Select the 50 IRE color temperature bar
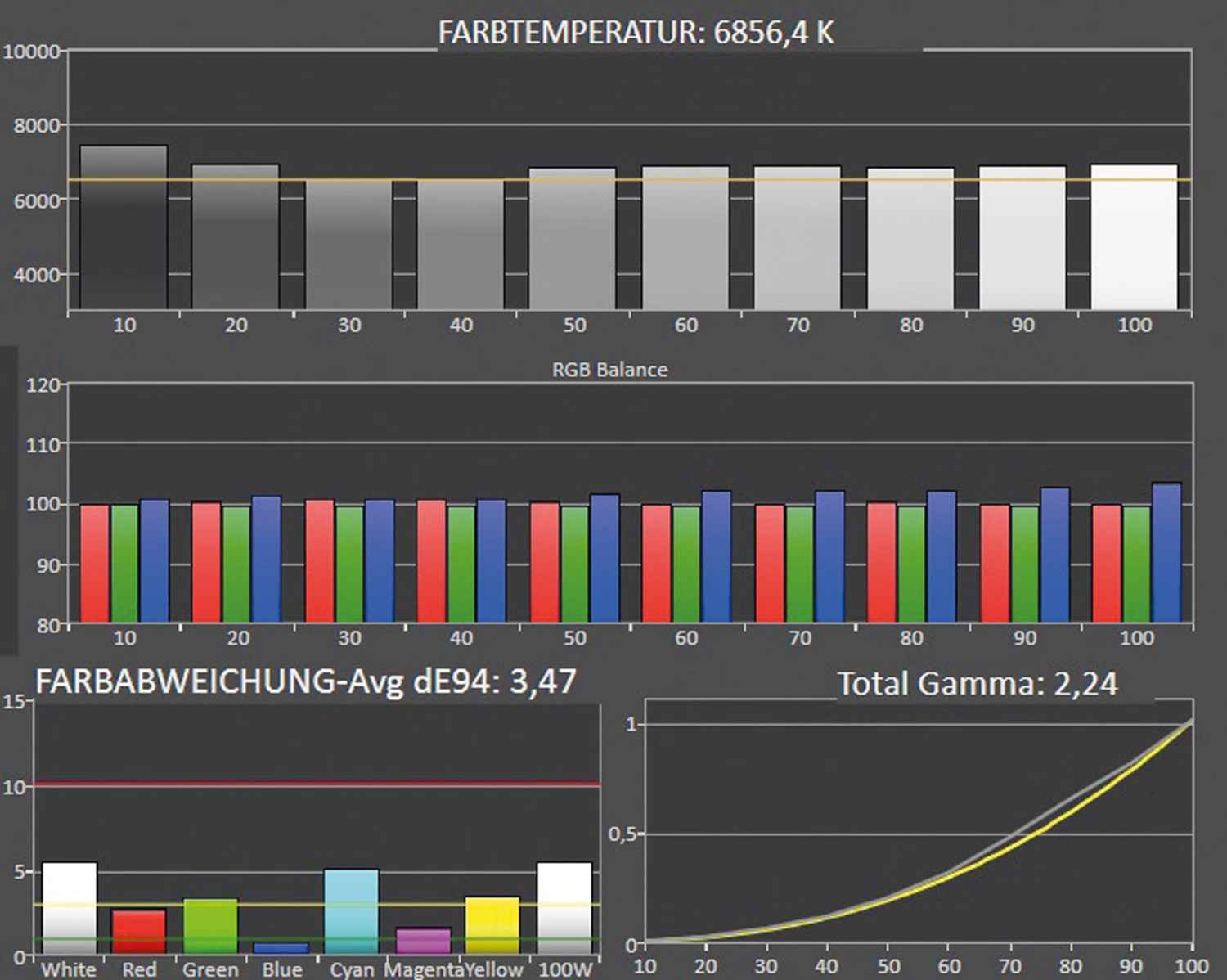1227x980 pixels. click(572, 239)
